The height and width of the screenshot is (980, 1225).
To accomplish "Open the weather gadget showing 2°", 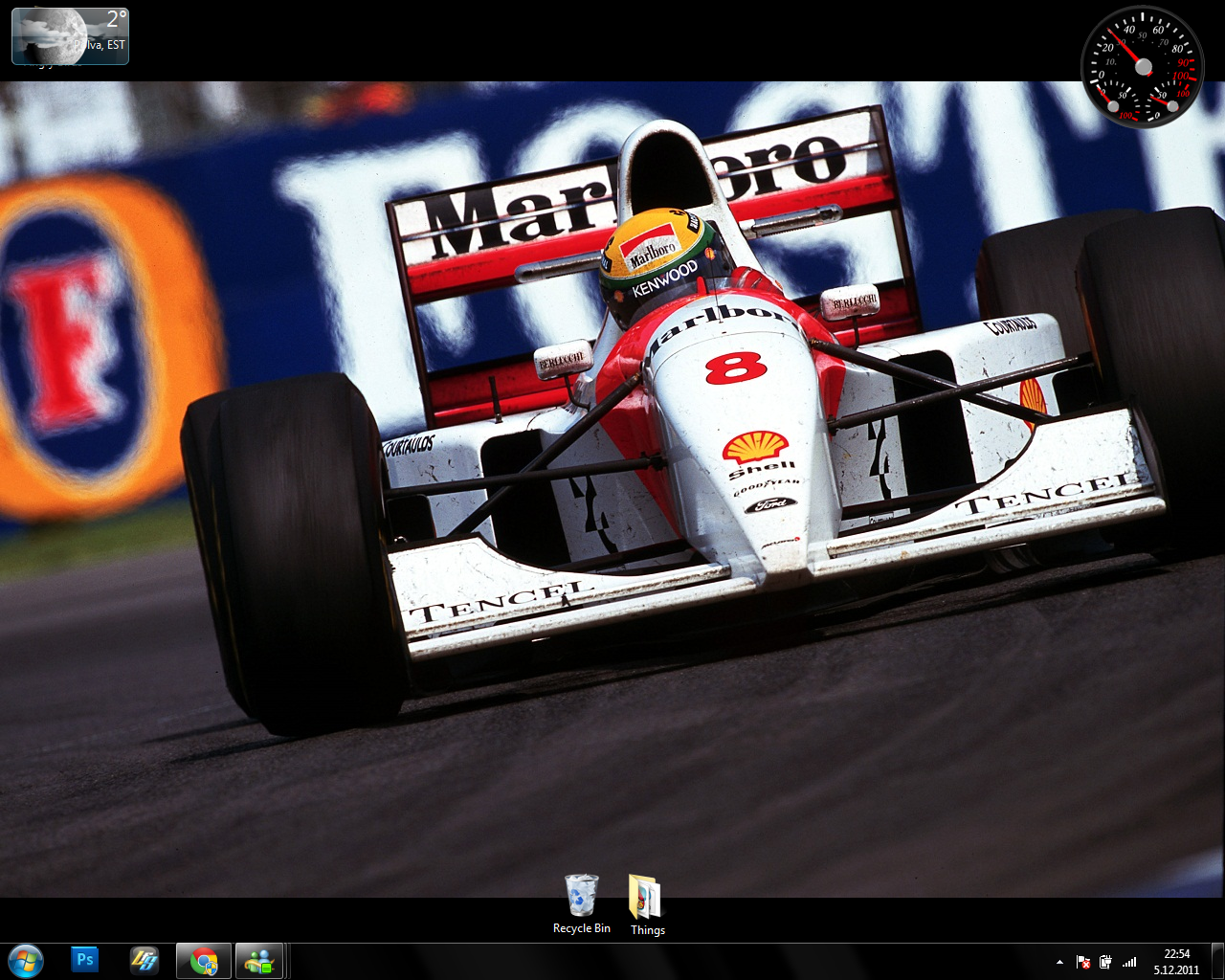I will coord(70,36).
